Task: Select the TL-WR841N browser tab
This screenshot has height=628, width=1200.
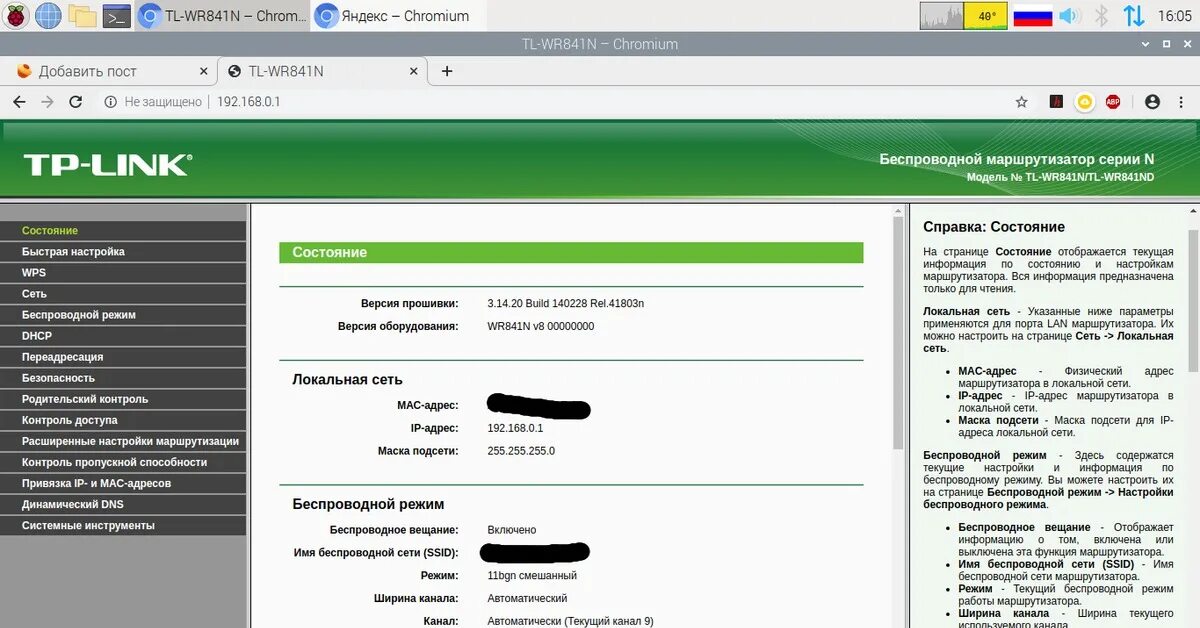Action: [x=322, y=71]
